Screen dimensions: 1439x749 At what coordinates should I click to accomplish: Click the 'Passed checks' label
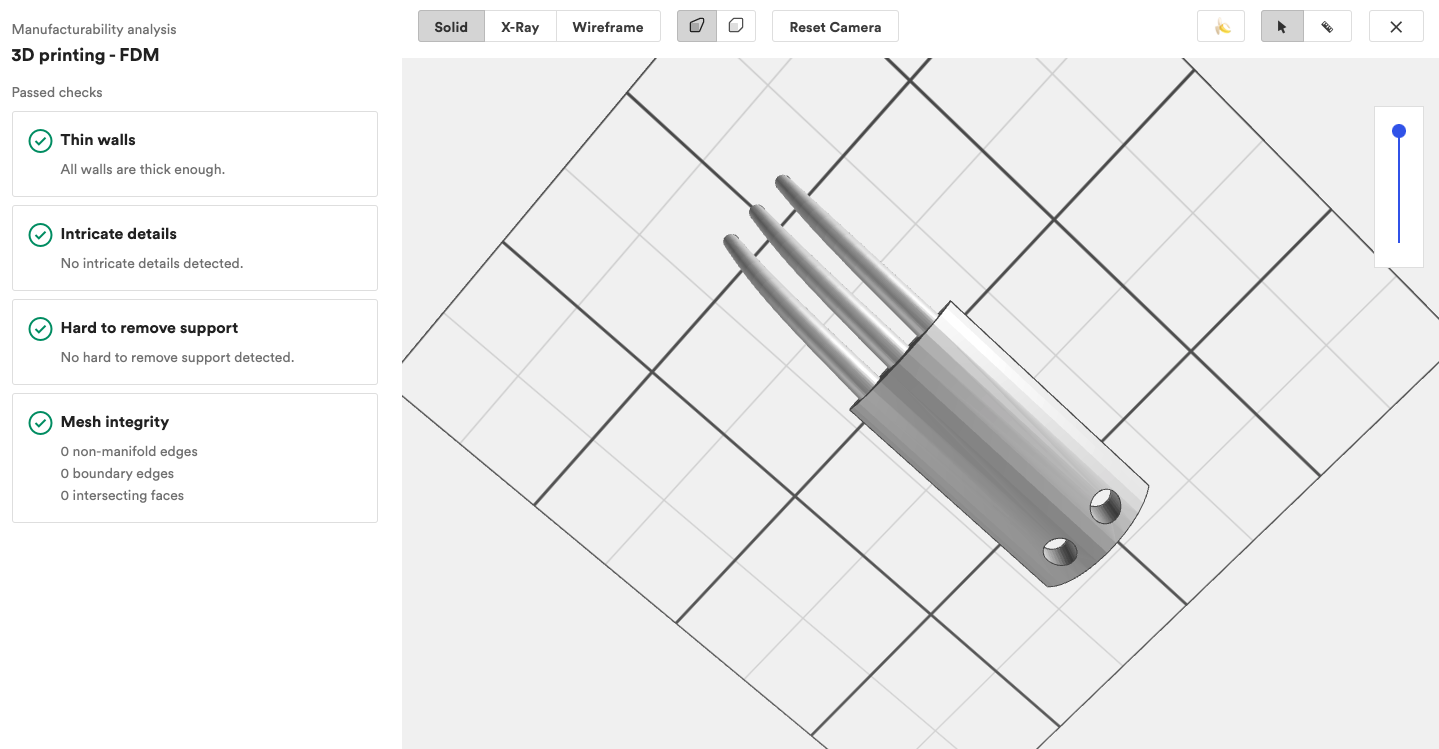click(57, 92)
